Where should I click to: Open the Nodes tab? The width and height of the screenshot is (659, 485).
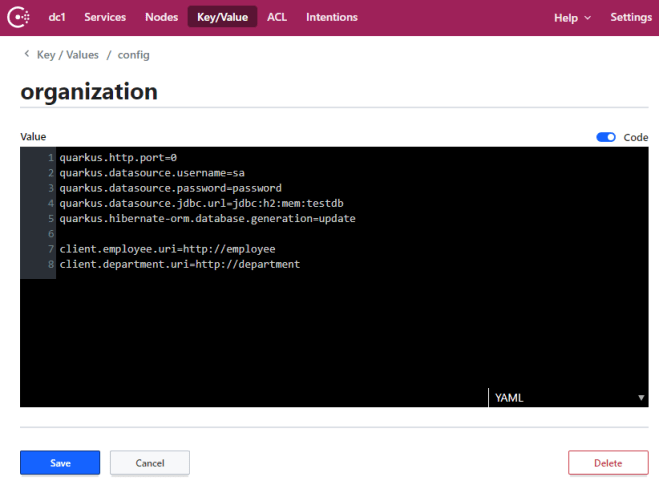pyautogui.click(x=161, y=18)
